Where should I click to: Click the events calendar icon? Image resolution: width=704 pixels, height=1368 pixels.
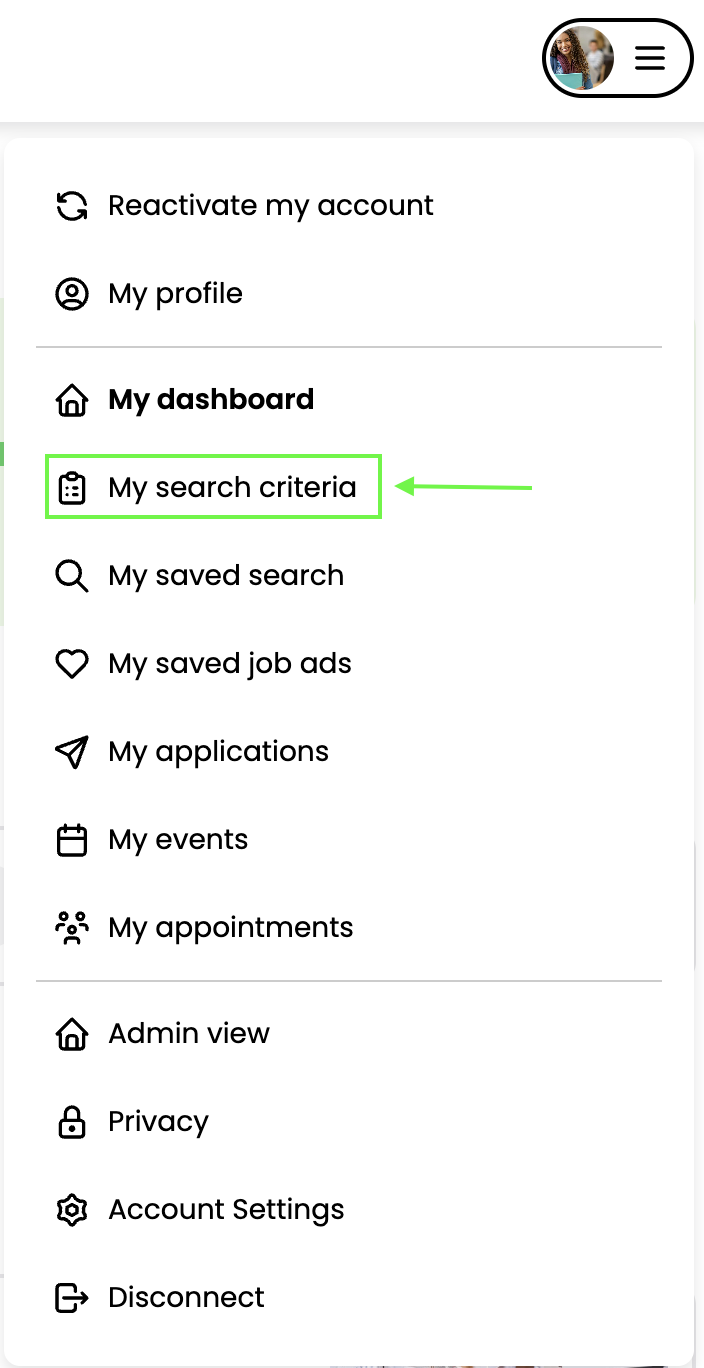click(x=72, y=840)
